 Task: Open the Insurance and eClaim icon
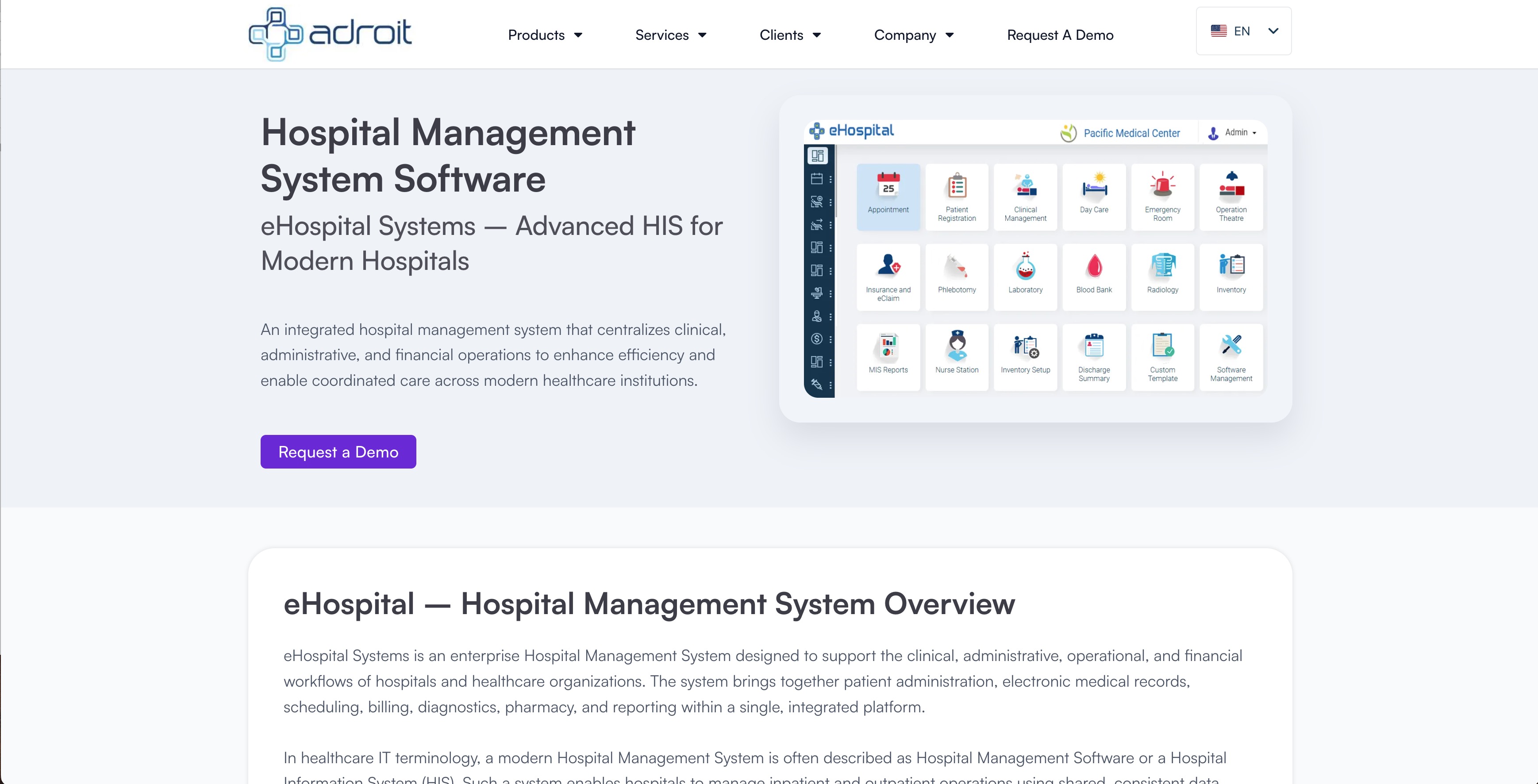click(888, 277)
